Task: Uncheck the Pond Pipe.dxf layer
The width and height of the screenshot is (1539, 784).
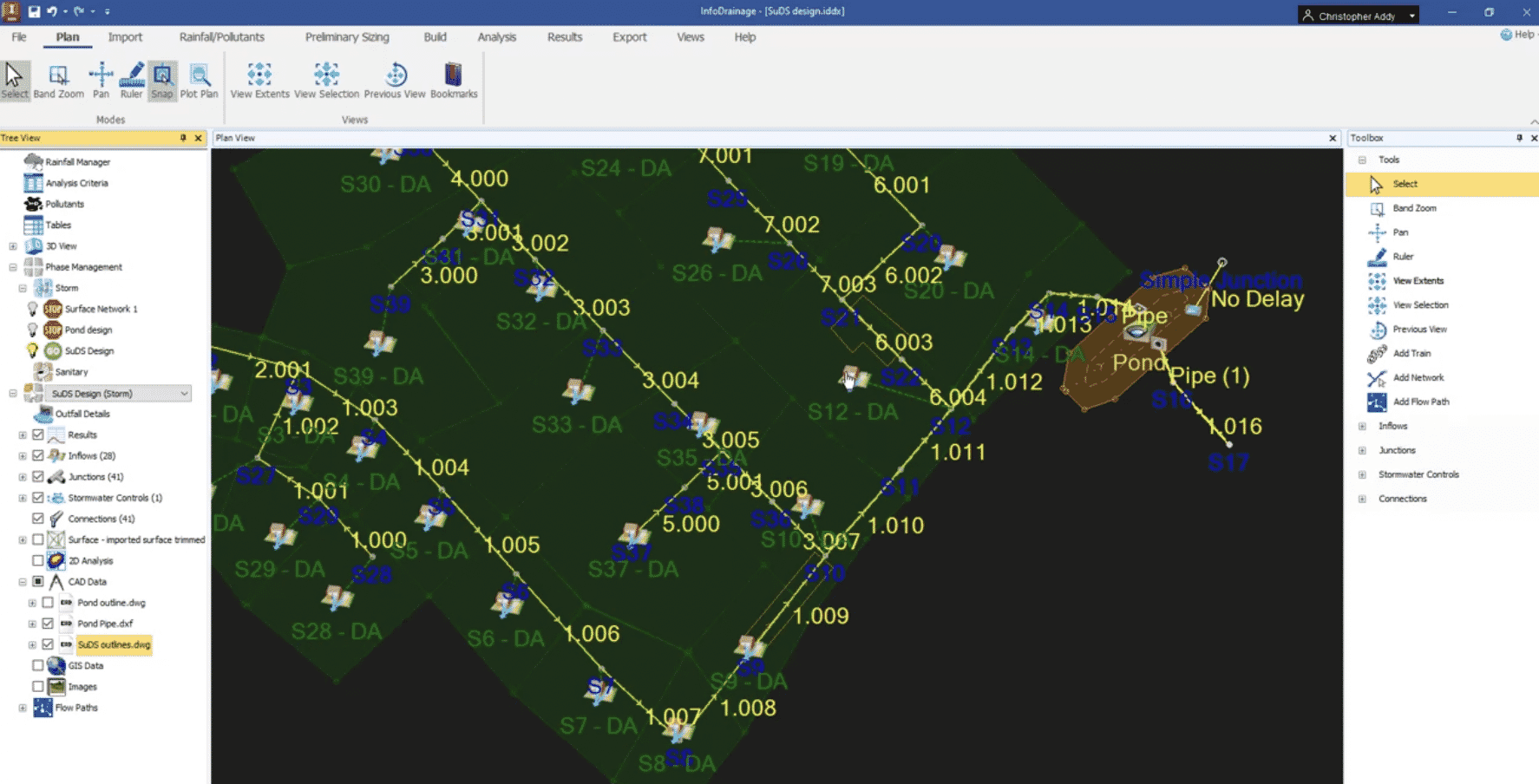Action: point(49,624)
